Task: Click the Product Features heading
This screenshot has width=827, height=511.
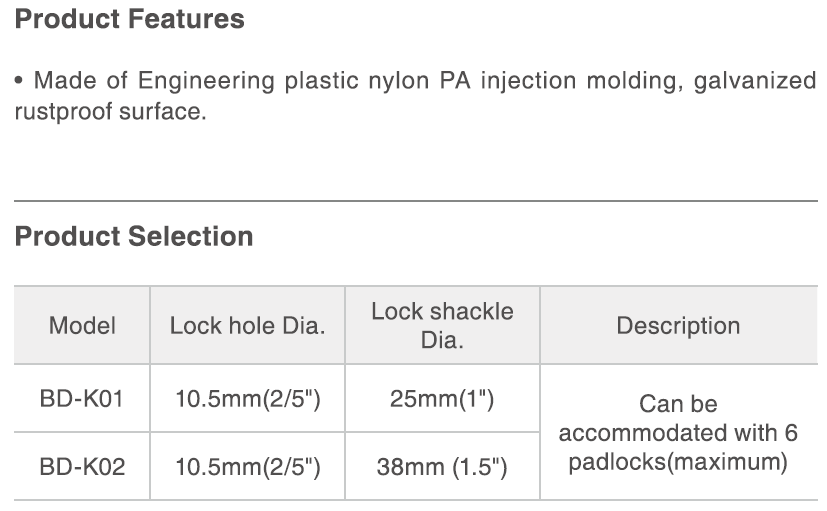Action: pyautogui.click(x=129, y=19)
